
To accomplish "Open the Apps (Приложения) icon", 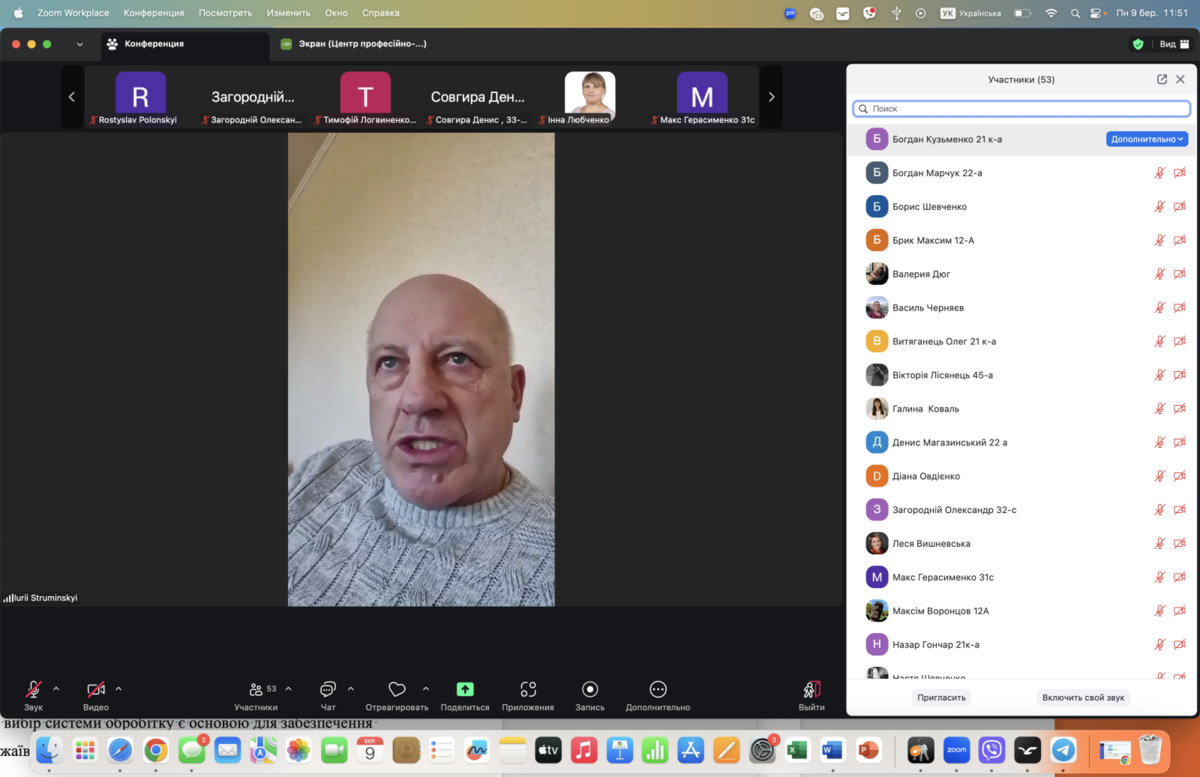I will pos(528,690).
